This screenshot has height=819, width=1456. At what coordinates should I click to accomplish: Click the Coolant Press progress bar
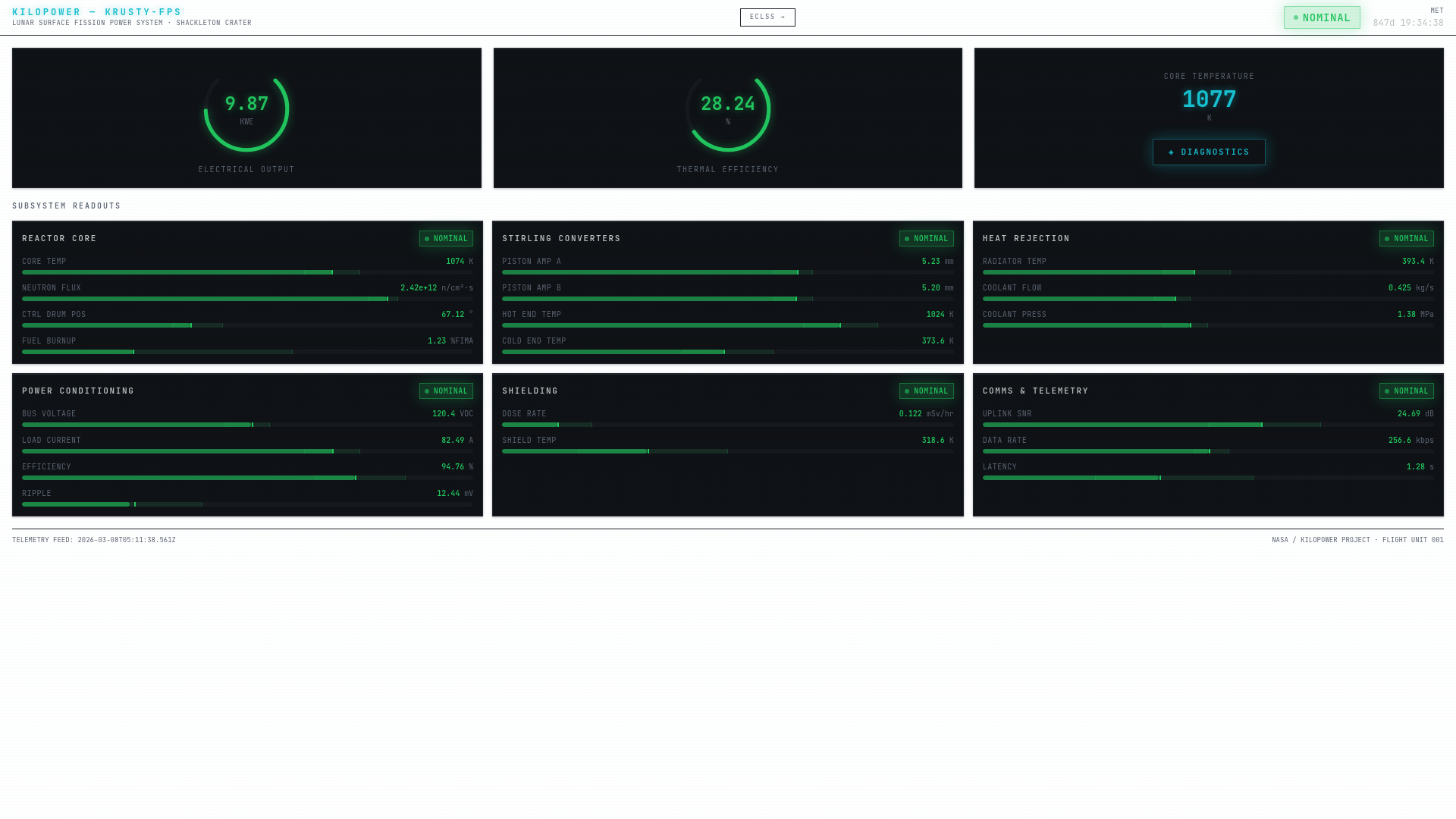click(1208, 325)
